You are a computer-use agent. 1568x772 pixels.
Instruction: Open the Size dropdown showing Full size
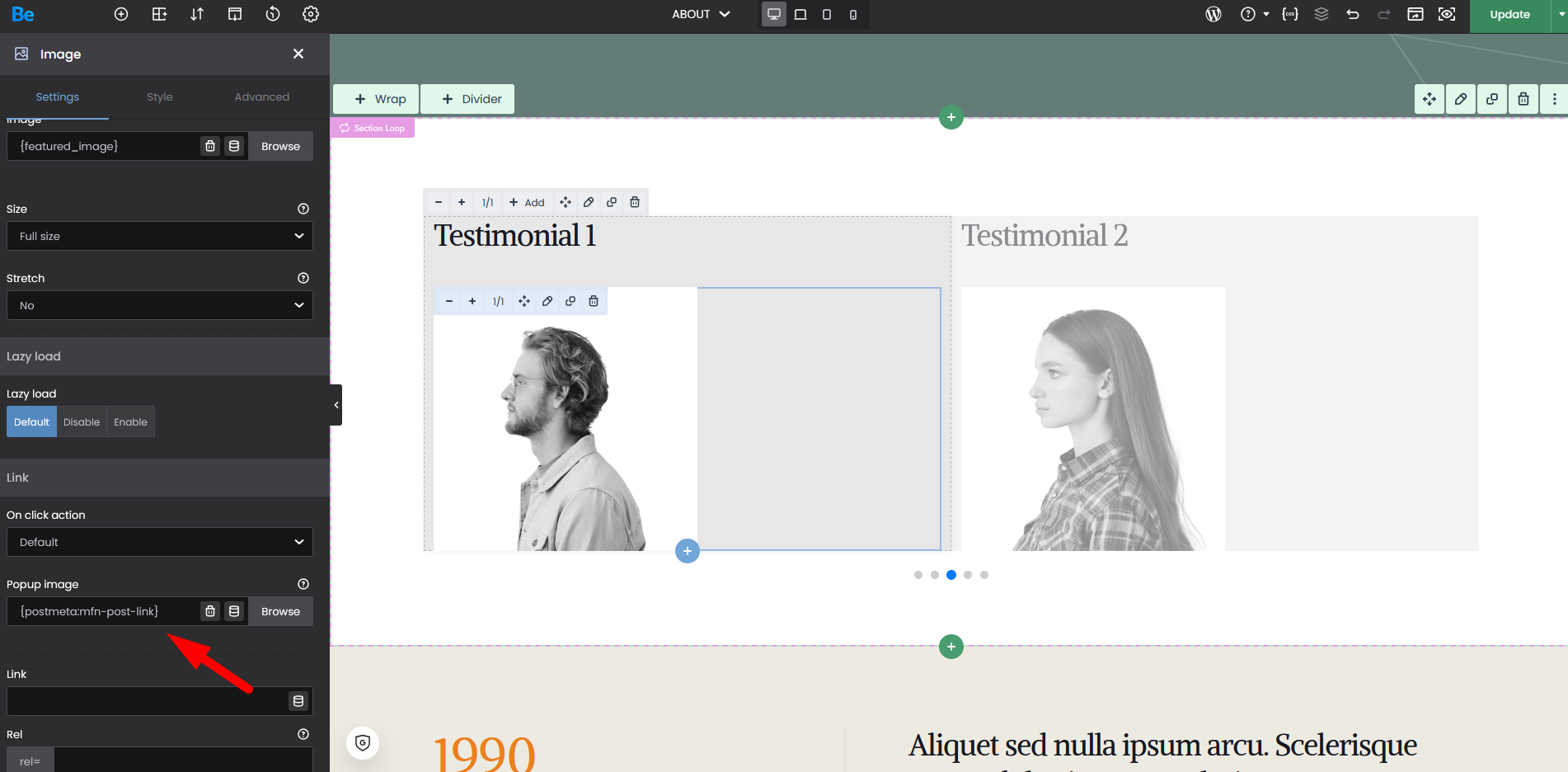pos(160,236)
